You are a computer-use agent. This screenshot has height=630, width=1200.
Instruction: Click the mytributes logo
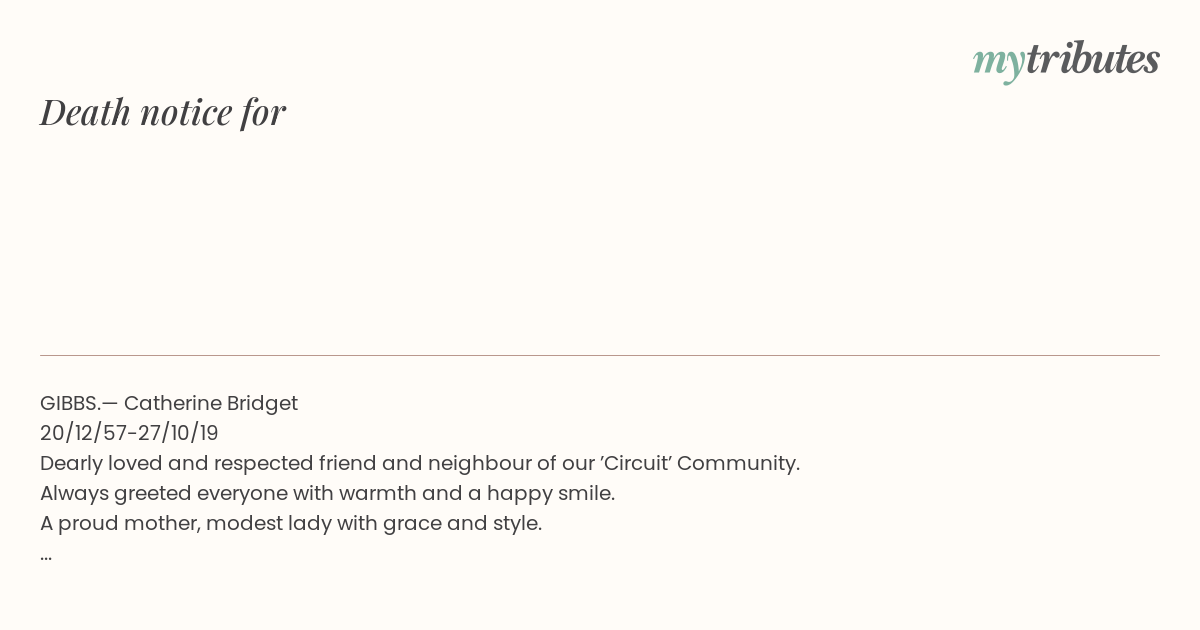pos(1066,60)
